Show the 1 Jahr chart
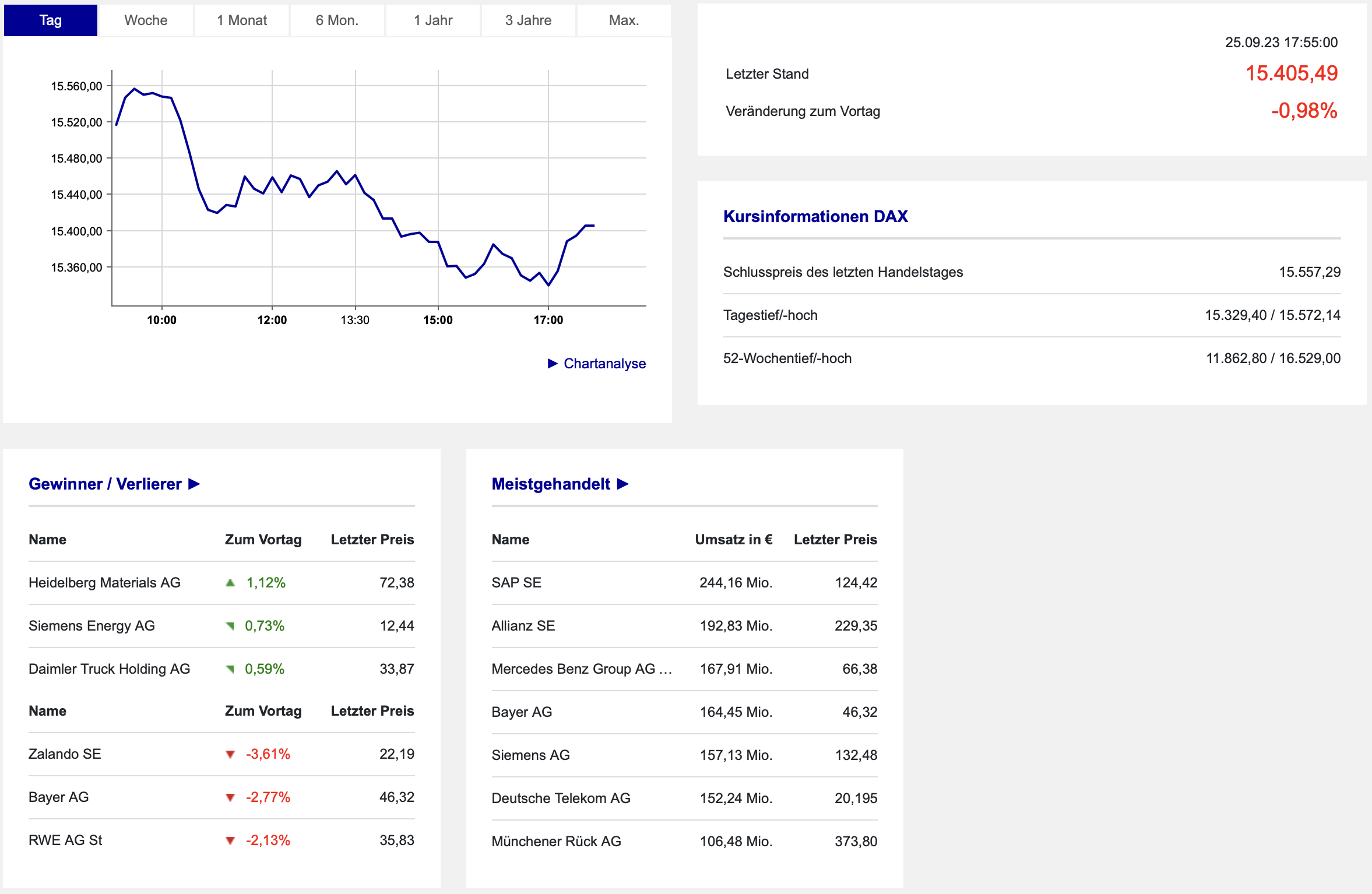Image resolution: width=1372 pixels, height=894 pixels. click(433, 20)
